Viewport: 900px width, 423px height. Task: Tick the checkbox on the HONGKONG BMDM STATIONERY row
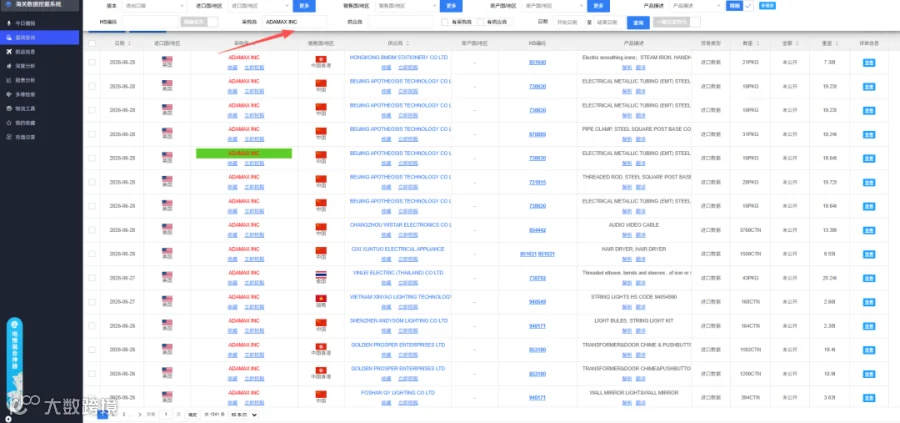point(92,62)
